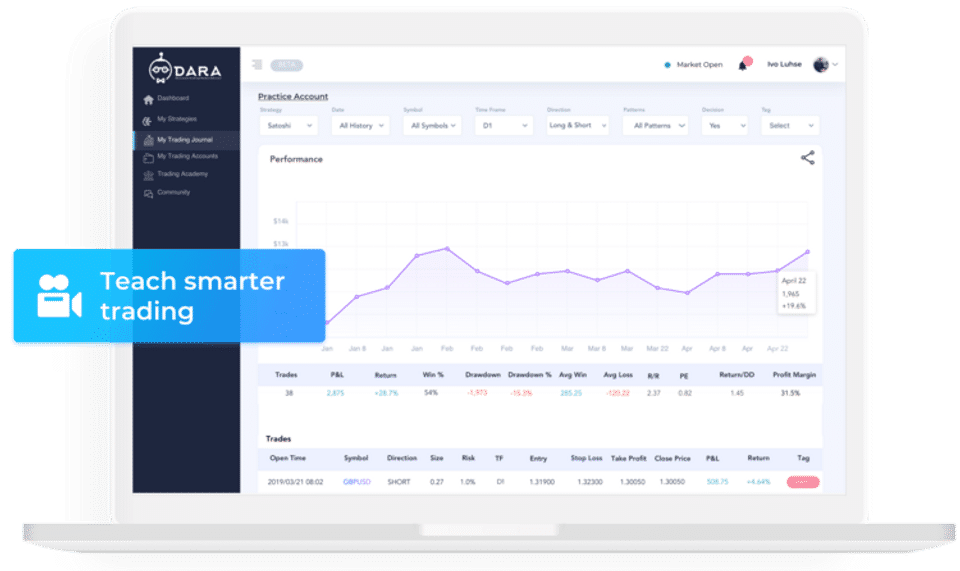Screen dimensions: 960x571
Task: Click the Close Price column header
Action: [672, 458]
